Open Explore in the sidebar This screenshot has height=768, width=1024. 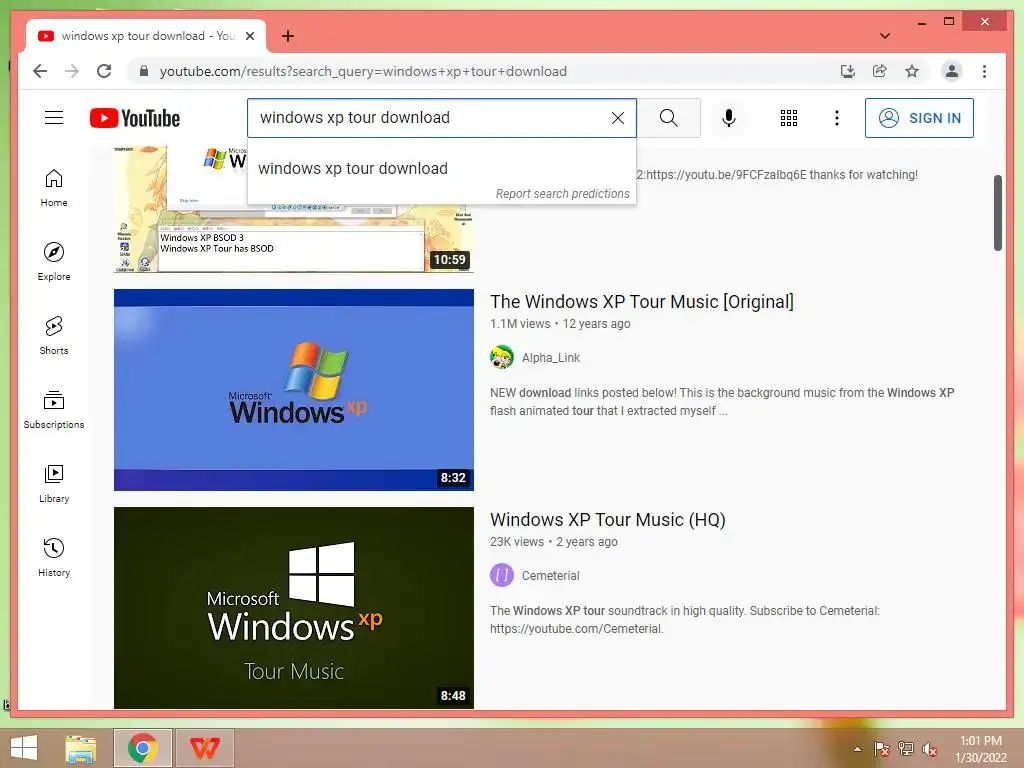point(54,262)
